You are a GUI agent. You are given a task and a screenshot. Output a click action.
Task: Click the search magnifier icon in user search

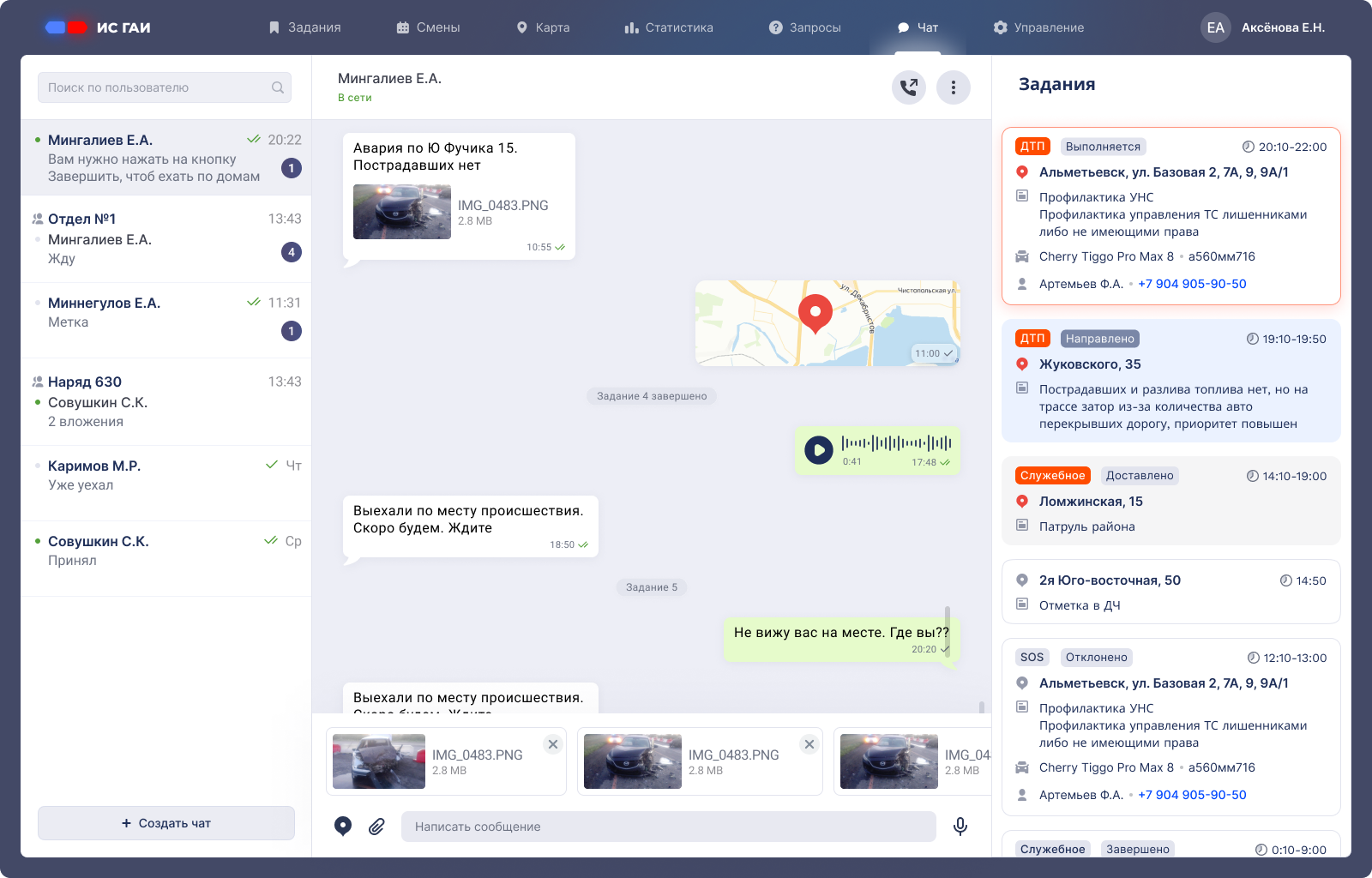pyautogui.click(x=278, y=87)
